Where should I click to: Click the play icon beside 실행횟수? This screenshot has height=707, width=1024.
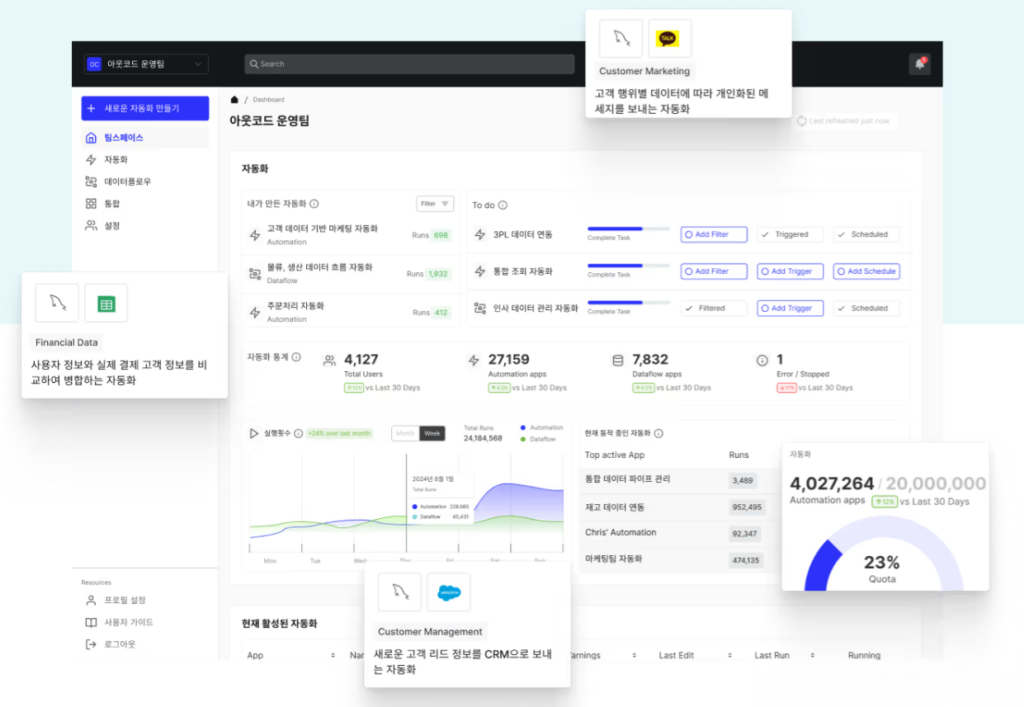coord(254,433)
